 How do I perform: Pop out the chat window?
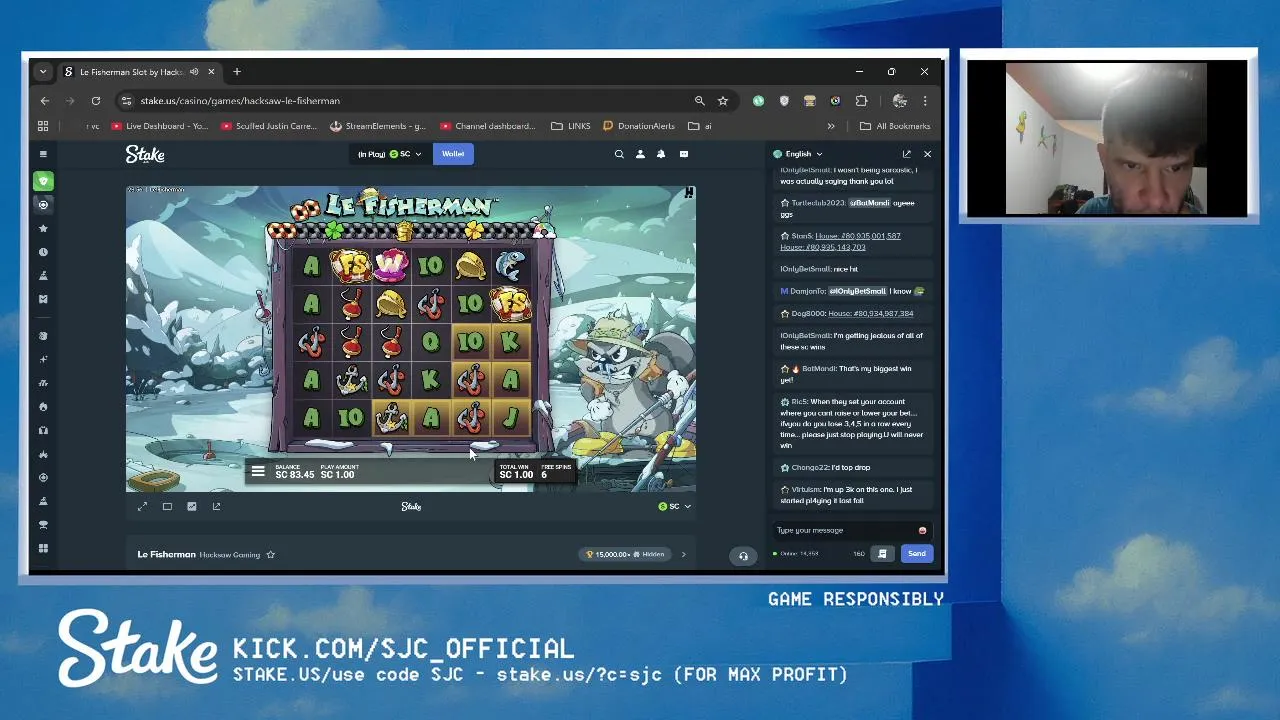tap(906, 154)
